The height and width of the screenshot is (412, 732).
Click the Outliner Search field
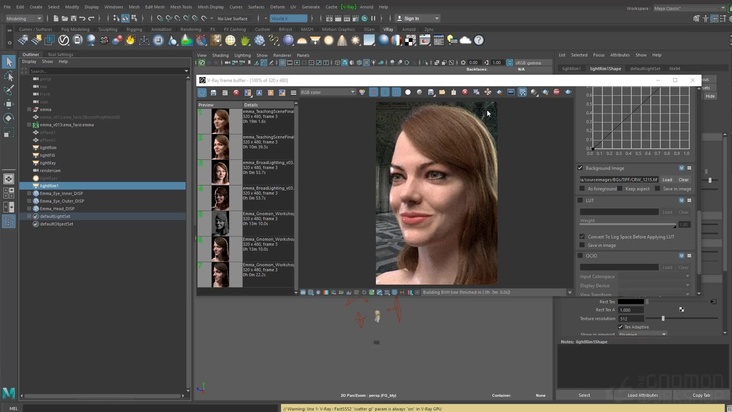click(109, 71)
